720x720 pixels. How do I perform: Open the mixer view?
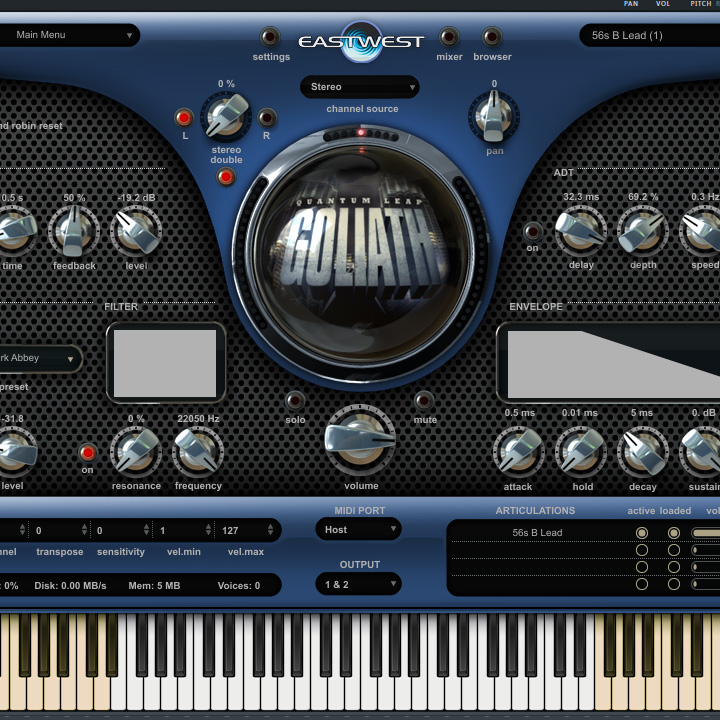pyautogui.click(x=449, y=38)
